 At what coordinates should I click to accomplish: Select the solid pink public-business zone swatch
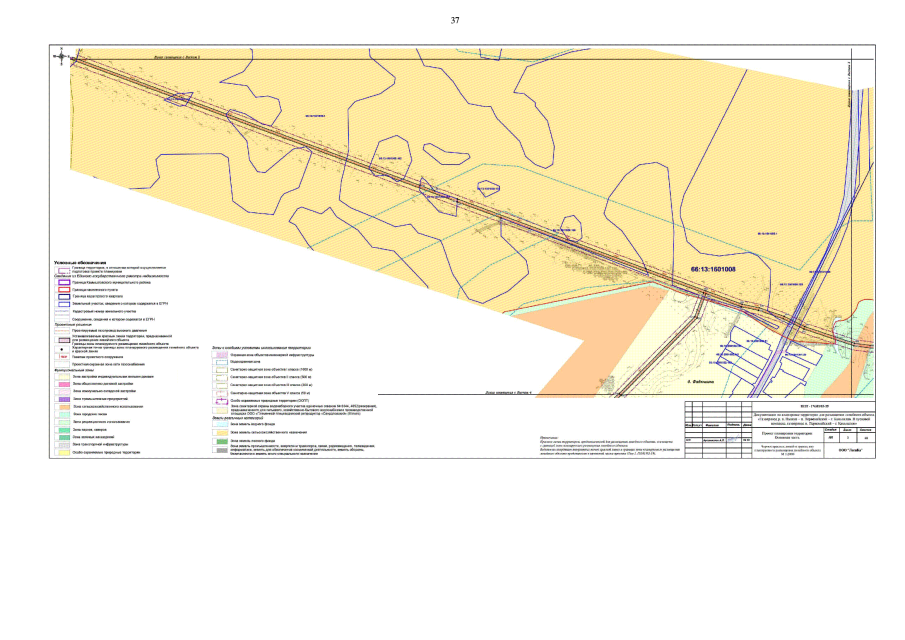tap(62, 383)
